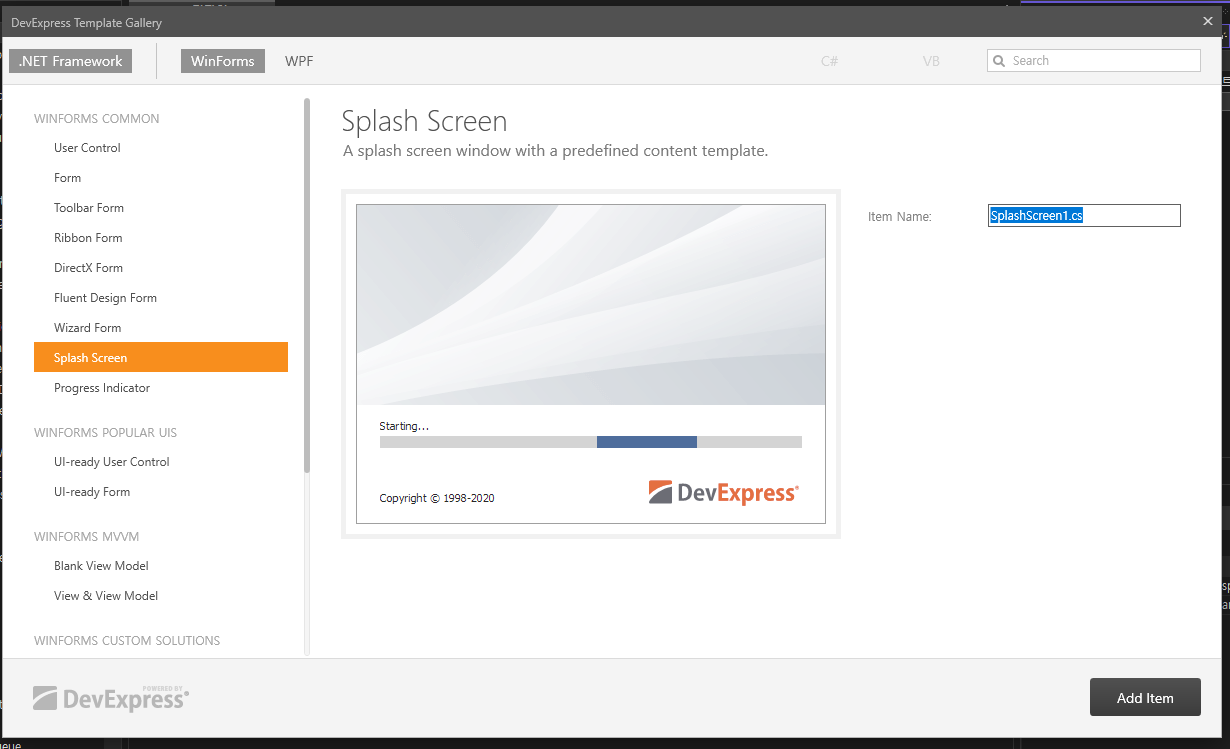Click the blue progress bar in preview
Viewport: 1230px width, 749px height.
coord(647,442)
